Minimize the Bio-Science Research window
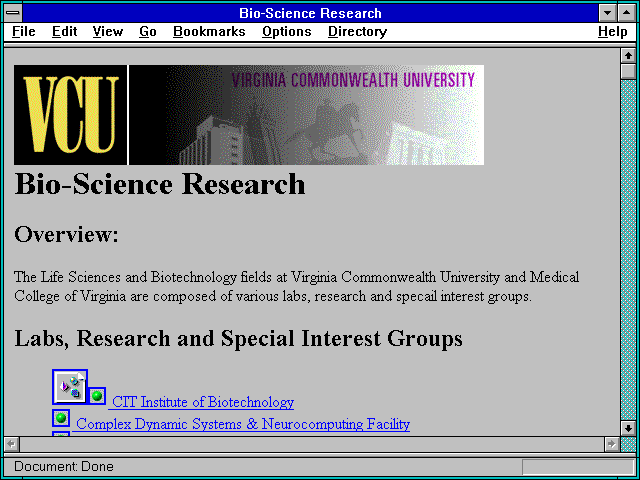This screenshot has width=640, height=480. (x=607, y=13)
